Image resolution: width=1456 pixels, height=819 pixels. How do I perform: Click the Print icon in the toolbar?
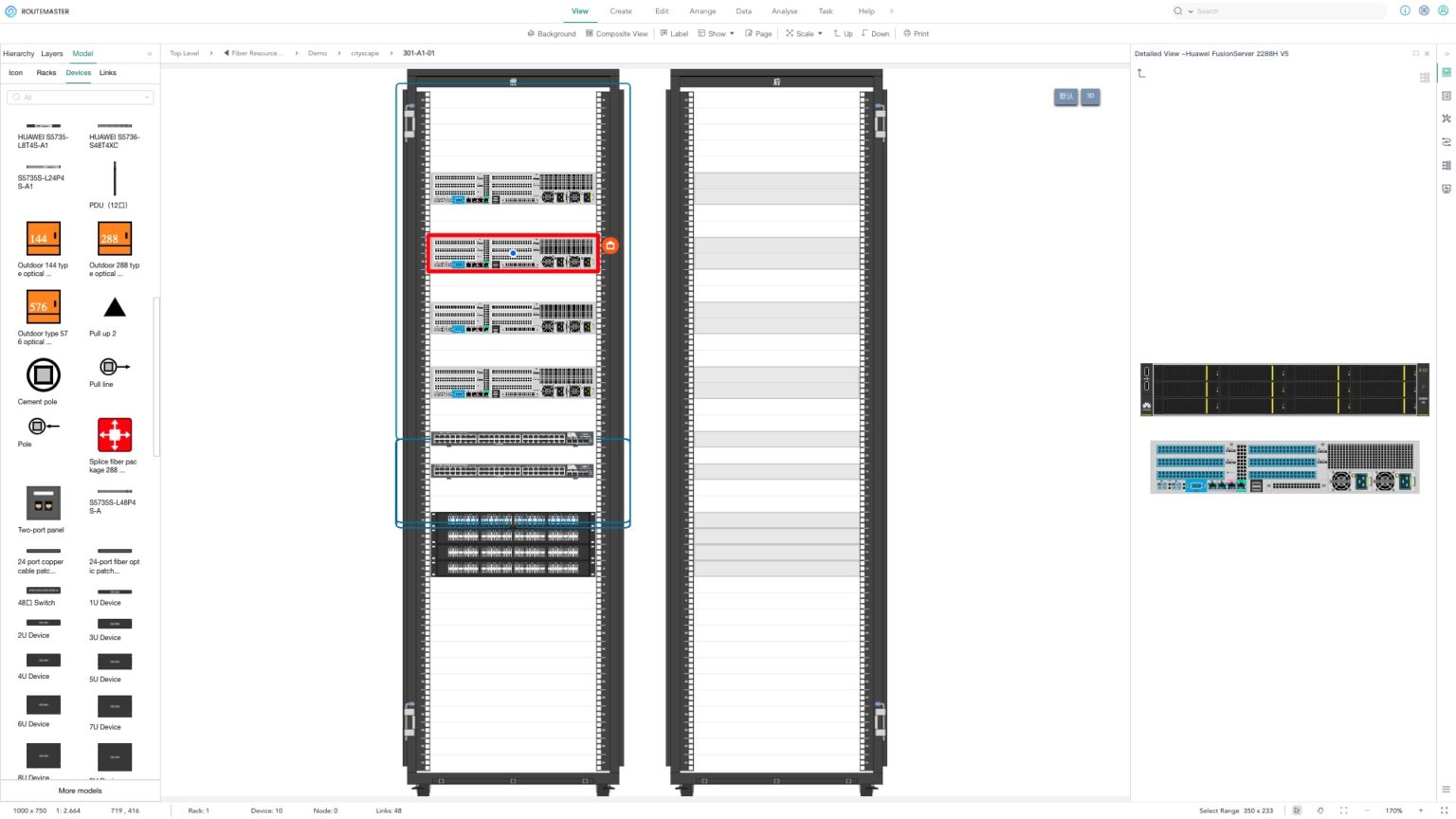915,33
